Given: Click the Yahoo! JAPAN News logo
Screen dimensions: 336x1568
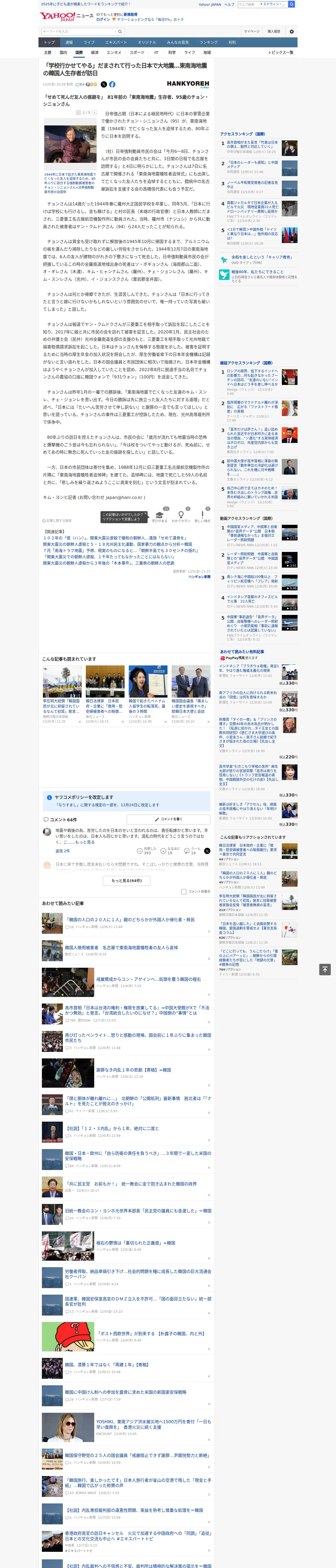Looking at the screenshot, I should [x=66, y=16].
